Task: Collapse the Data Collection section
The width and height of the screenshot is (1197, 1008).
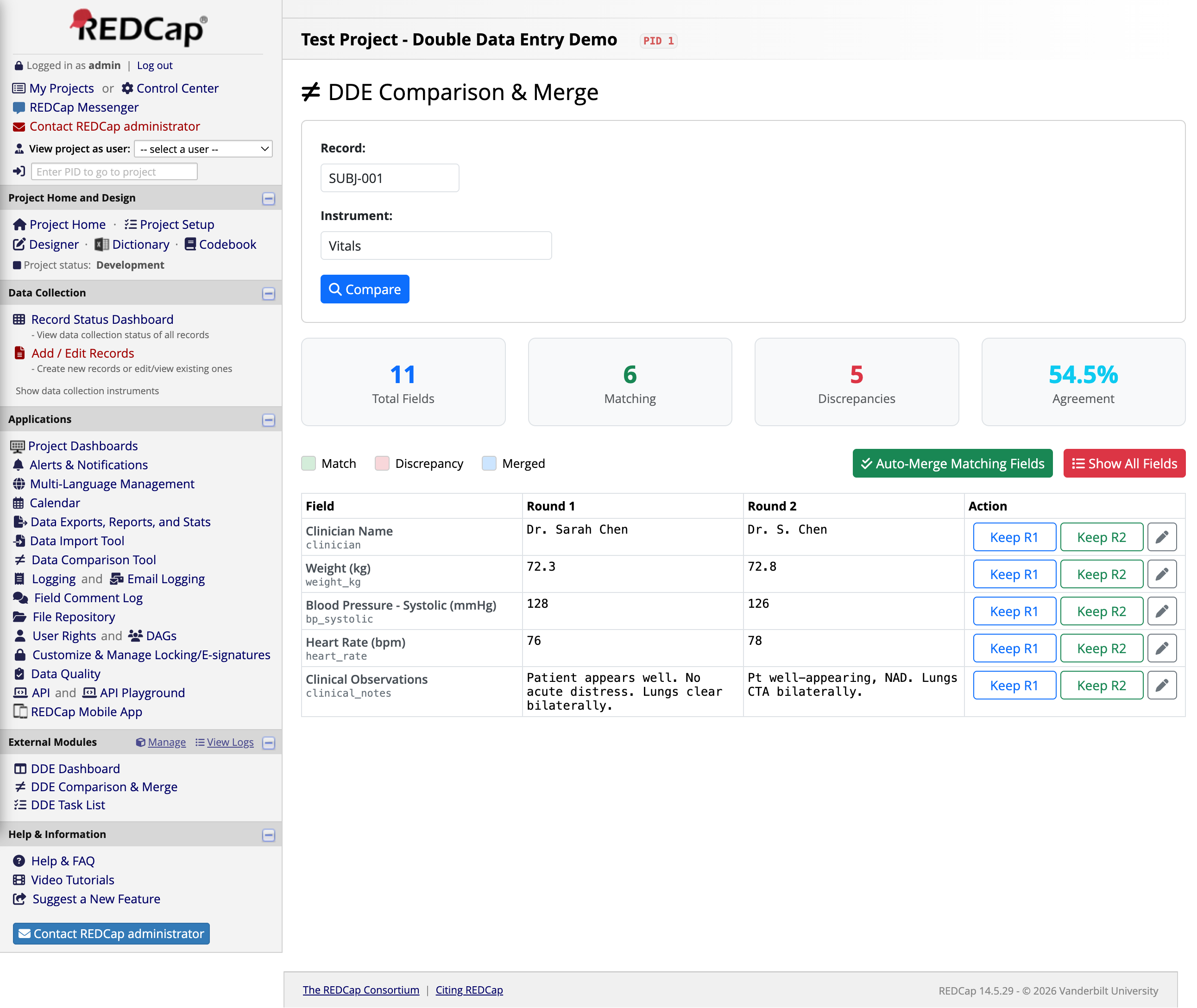Action: click(269, 294)
